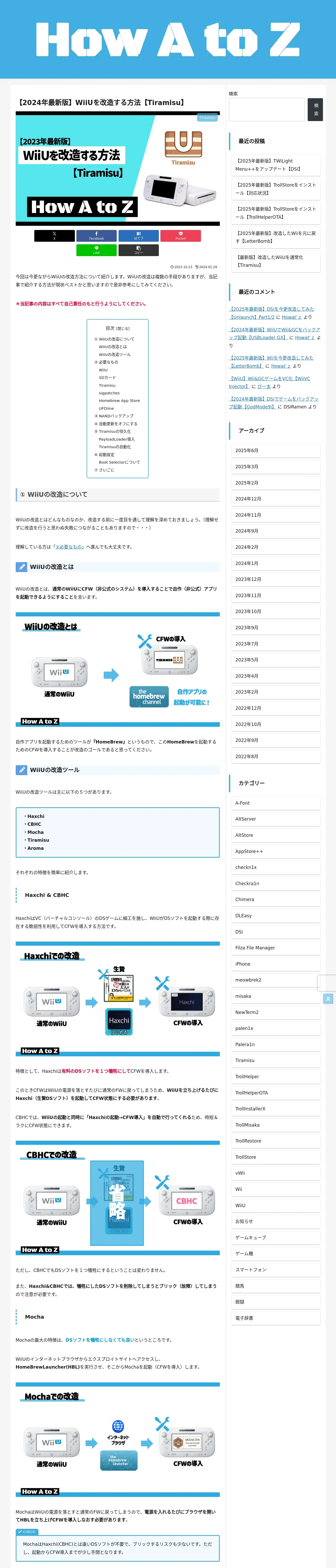Viewport: 336px width, 1568px height.
Task: Jump to PayloadLoader導入 in contents
Action: [117, 440]
